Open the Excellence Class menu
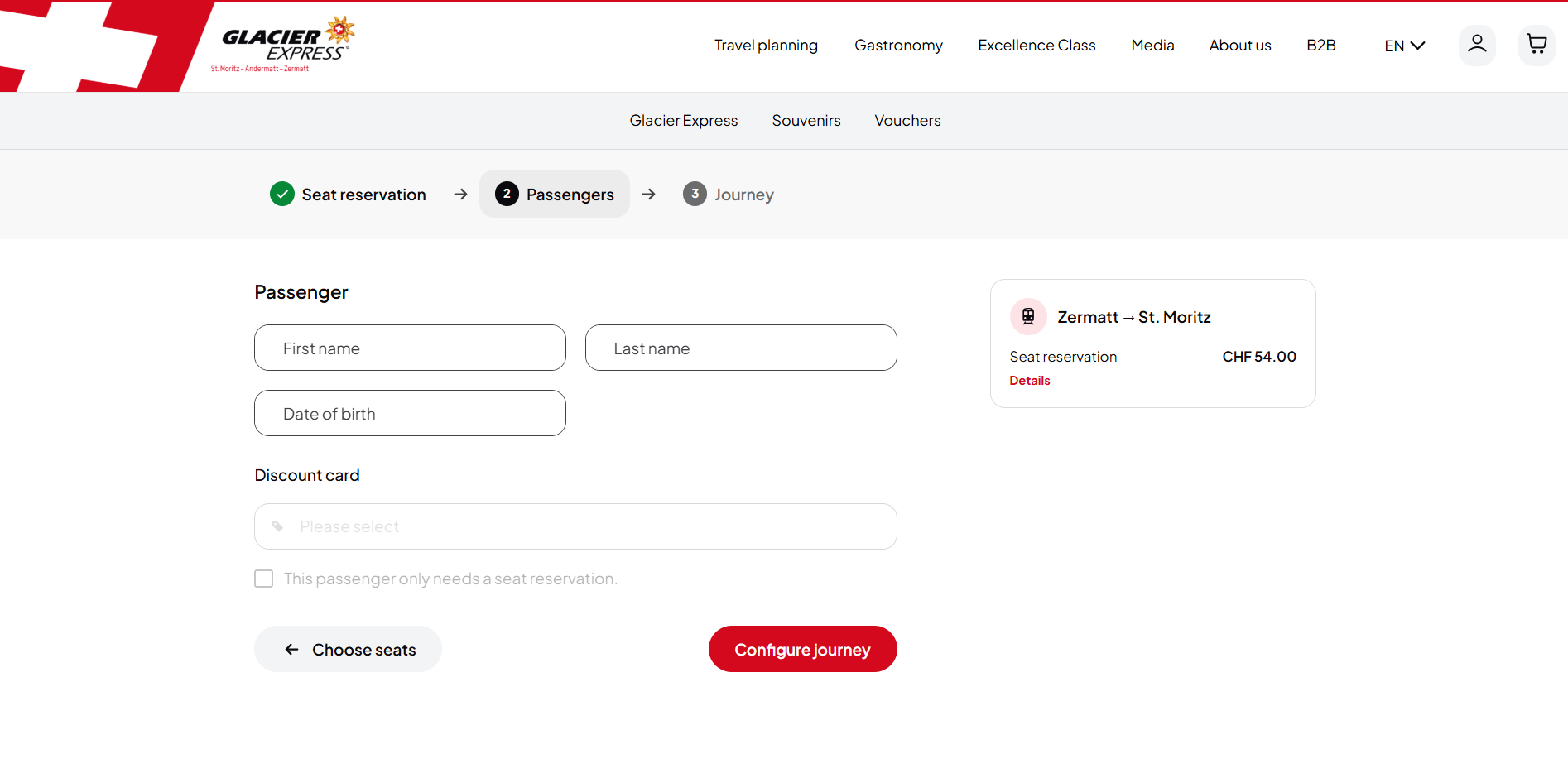Image resolution: width=1568 pixels, height=778 pixels. (x=1037, y=46)
